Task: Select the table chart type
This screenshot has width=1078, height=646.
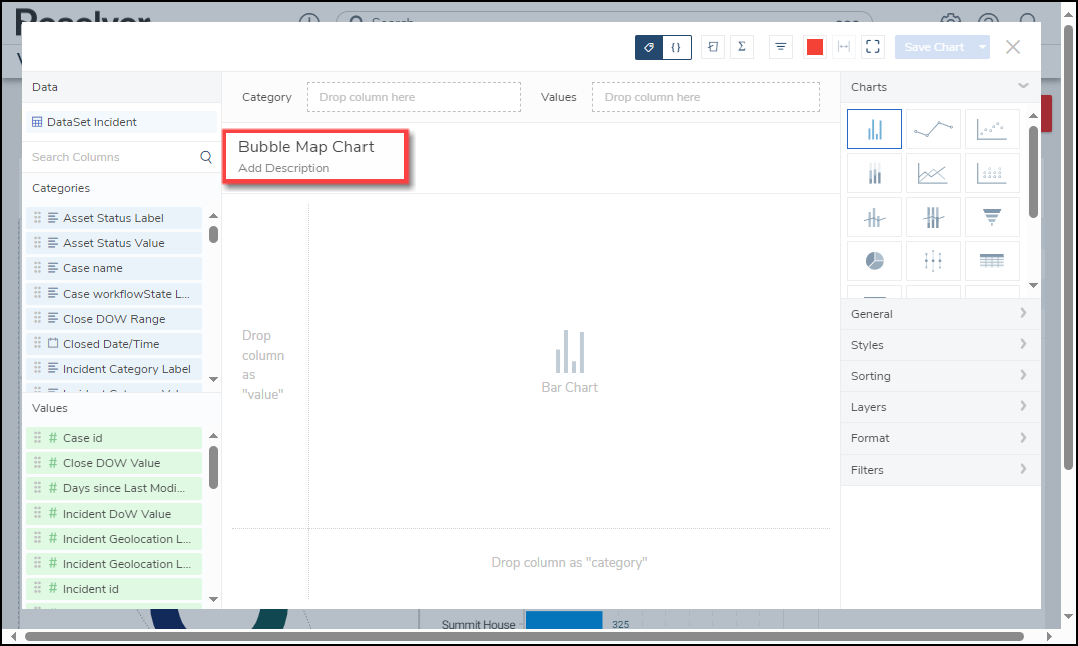Action: point(991,261)
